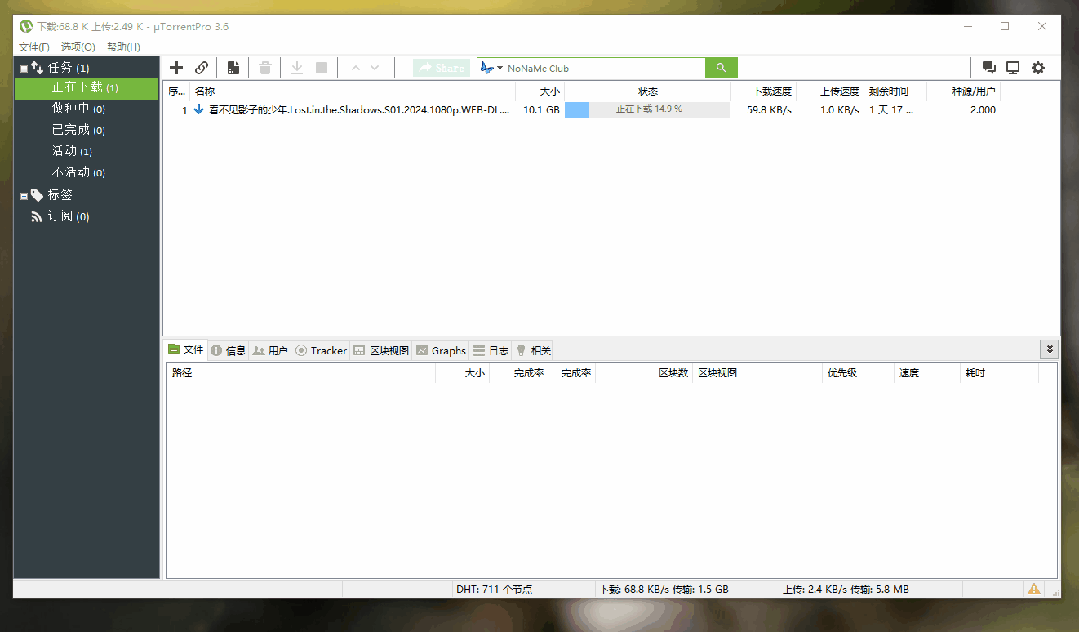The width and height of the screenshot is (1079, 632).
Task: Click the tag icon next to 标签
Action: pos(37,195)
